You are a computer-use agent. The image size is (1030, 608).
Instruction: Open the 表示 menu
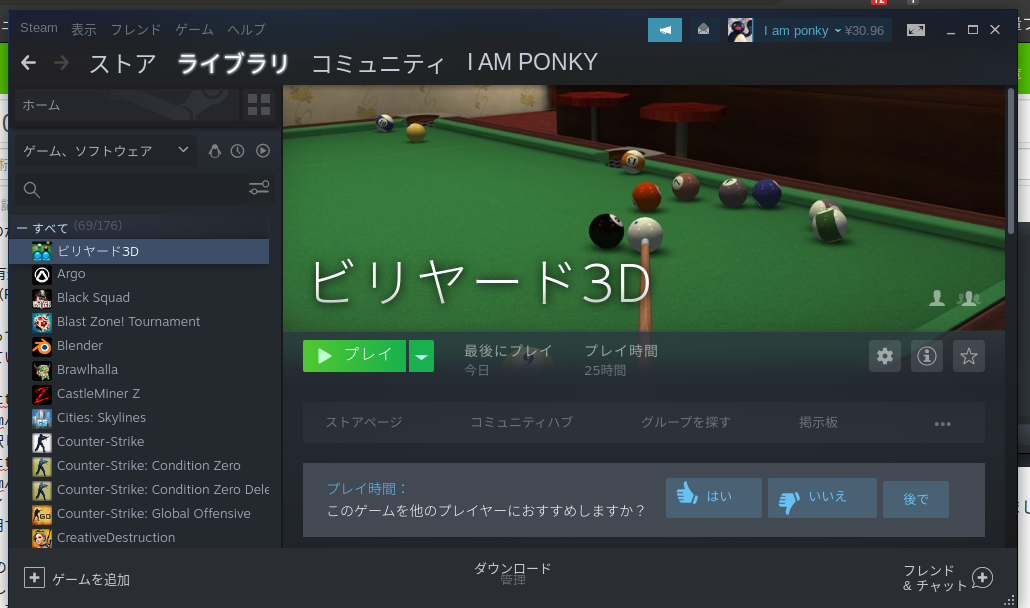[83, 30]
